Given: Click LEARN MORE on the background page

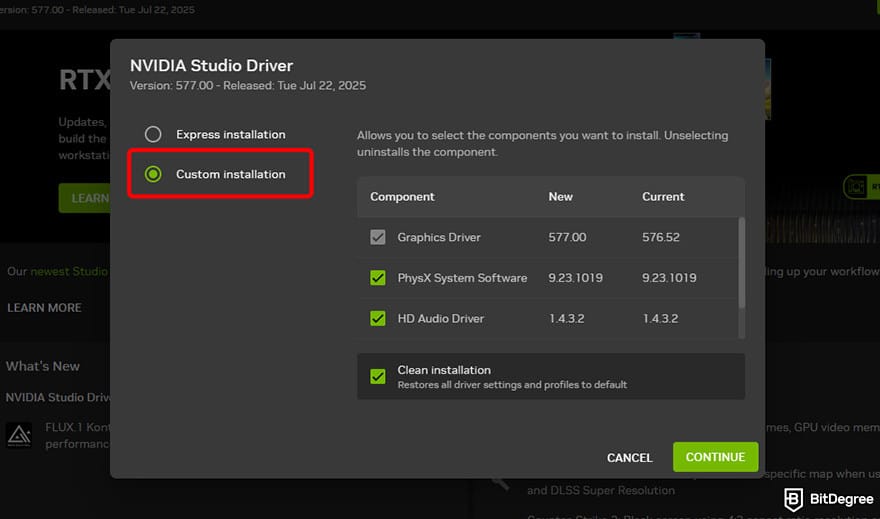Looking at the screenshot, I should click(x=44, y=307).
